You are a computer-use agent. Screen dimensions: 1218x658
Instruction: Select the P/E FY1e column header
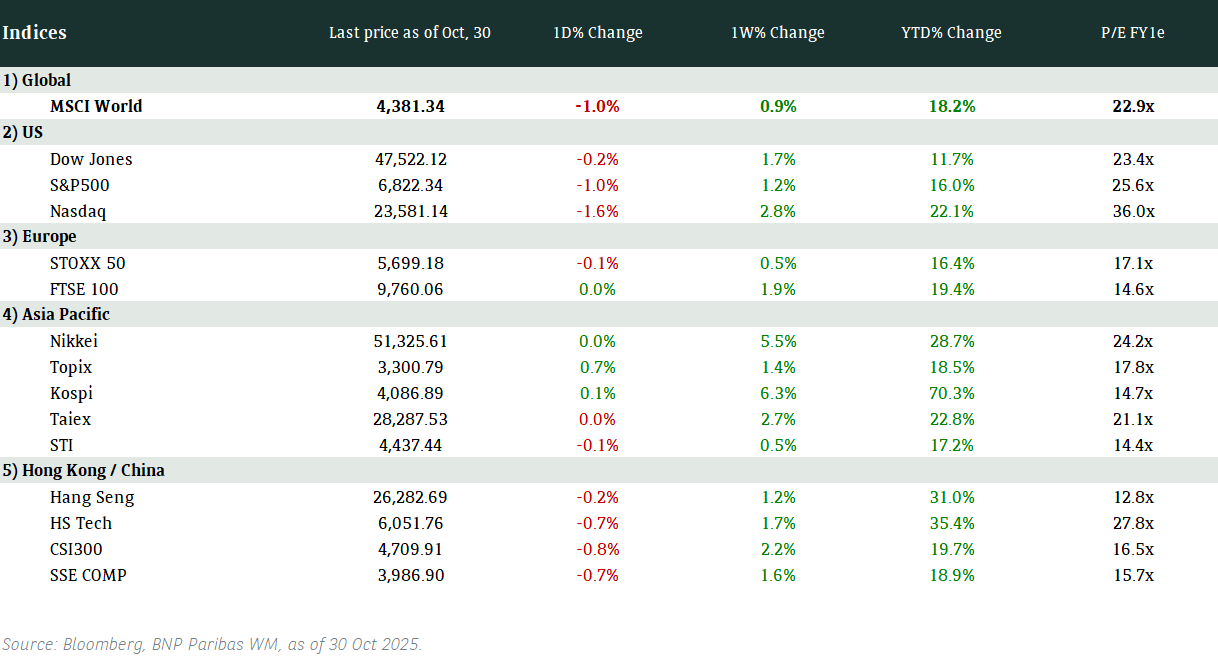click(x=1133, y=33)
